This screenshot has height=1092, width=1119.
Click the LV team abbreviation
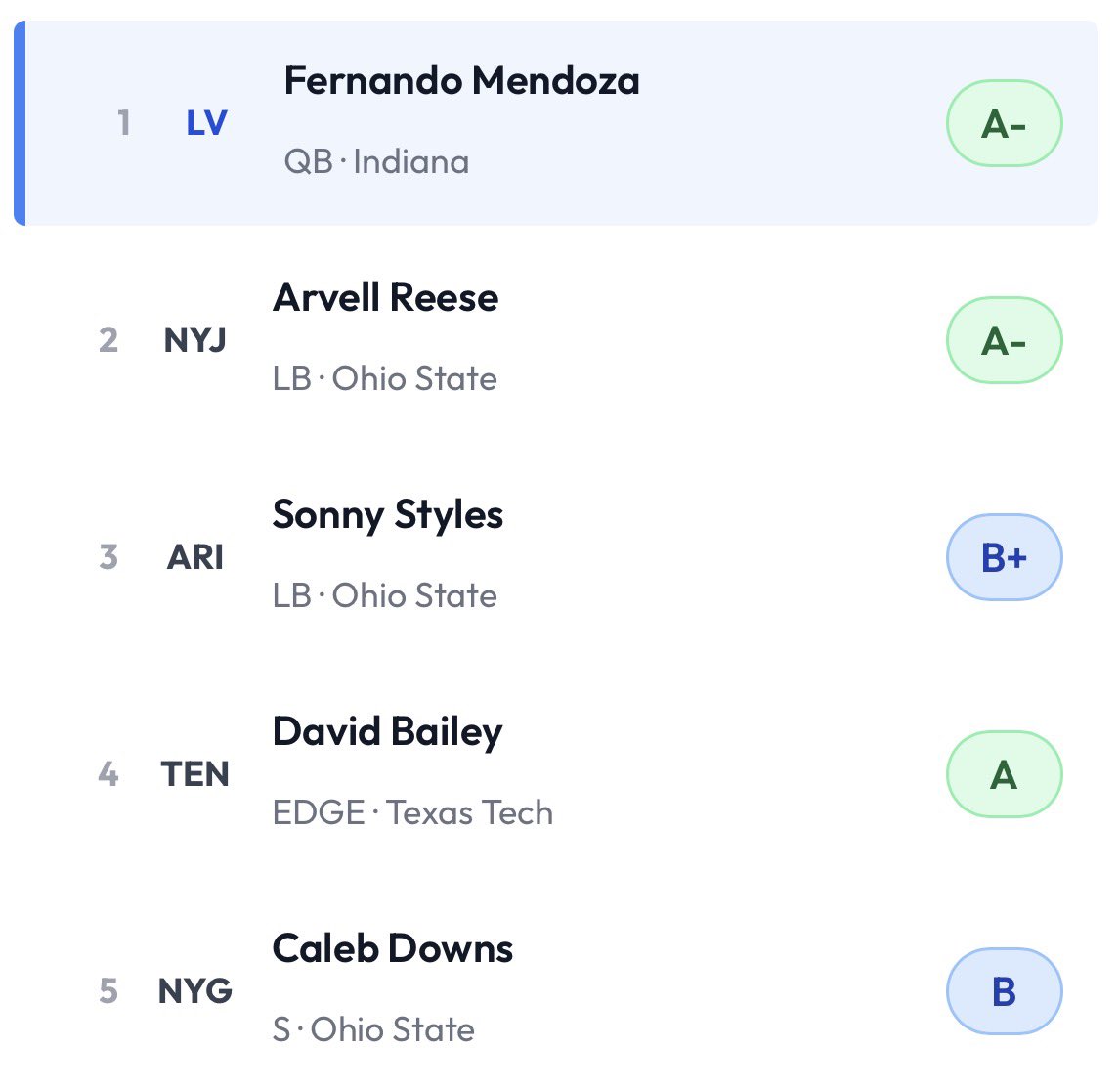tap(206, 123)
